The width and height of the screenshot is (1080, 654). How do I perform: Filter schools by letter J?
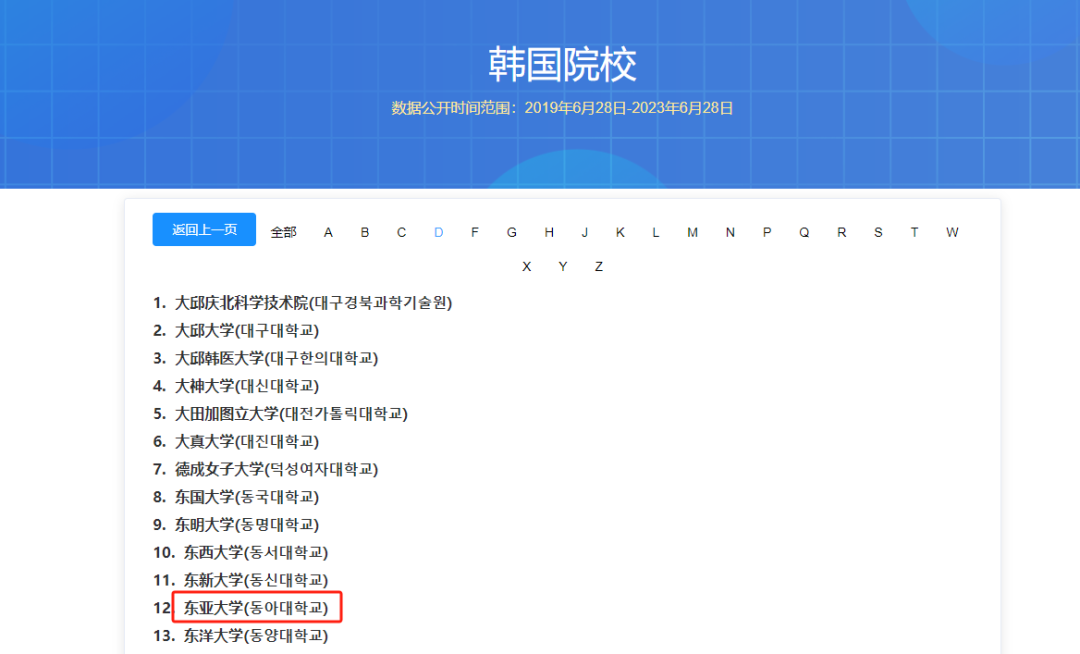(585, 233)
